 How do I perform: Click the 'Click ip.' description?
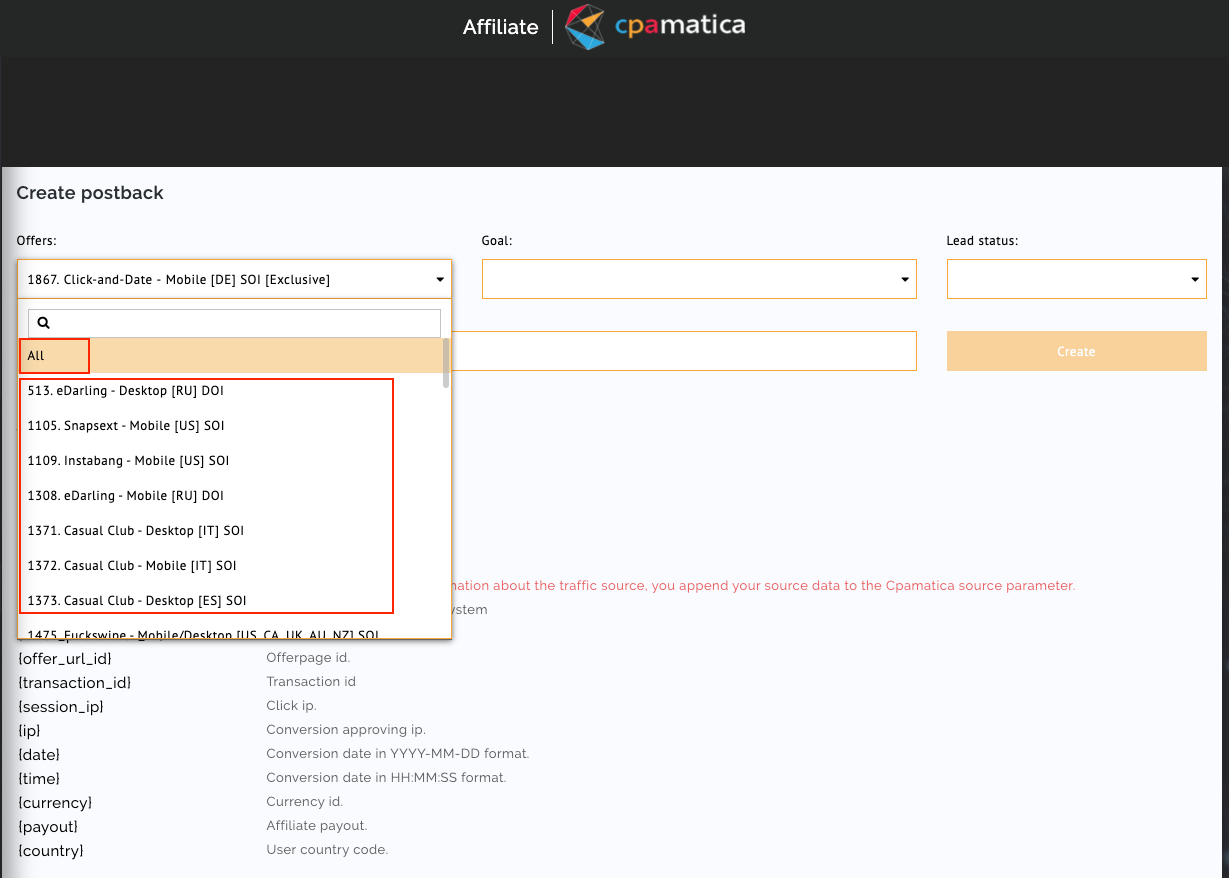point(291,706)
